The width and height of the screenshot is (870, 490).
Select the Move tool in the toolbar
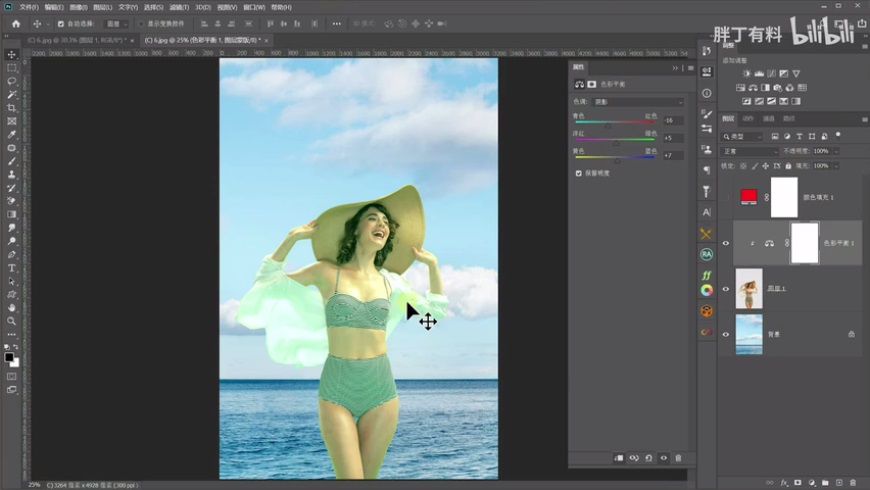click(12, 54)
